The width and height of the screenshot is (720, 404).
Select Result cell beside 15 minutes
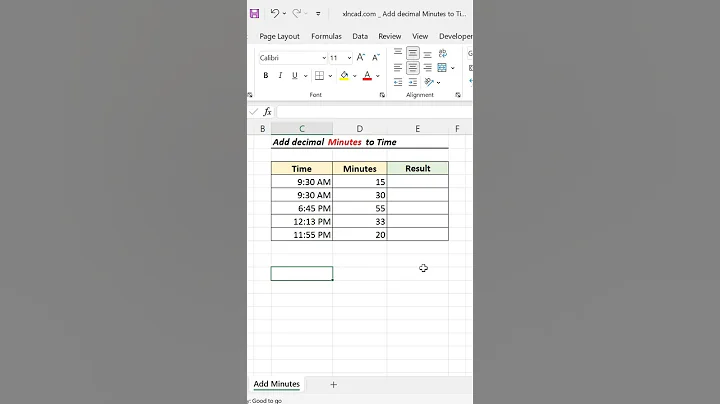point(418,182)
